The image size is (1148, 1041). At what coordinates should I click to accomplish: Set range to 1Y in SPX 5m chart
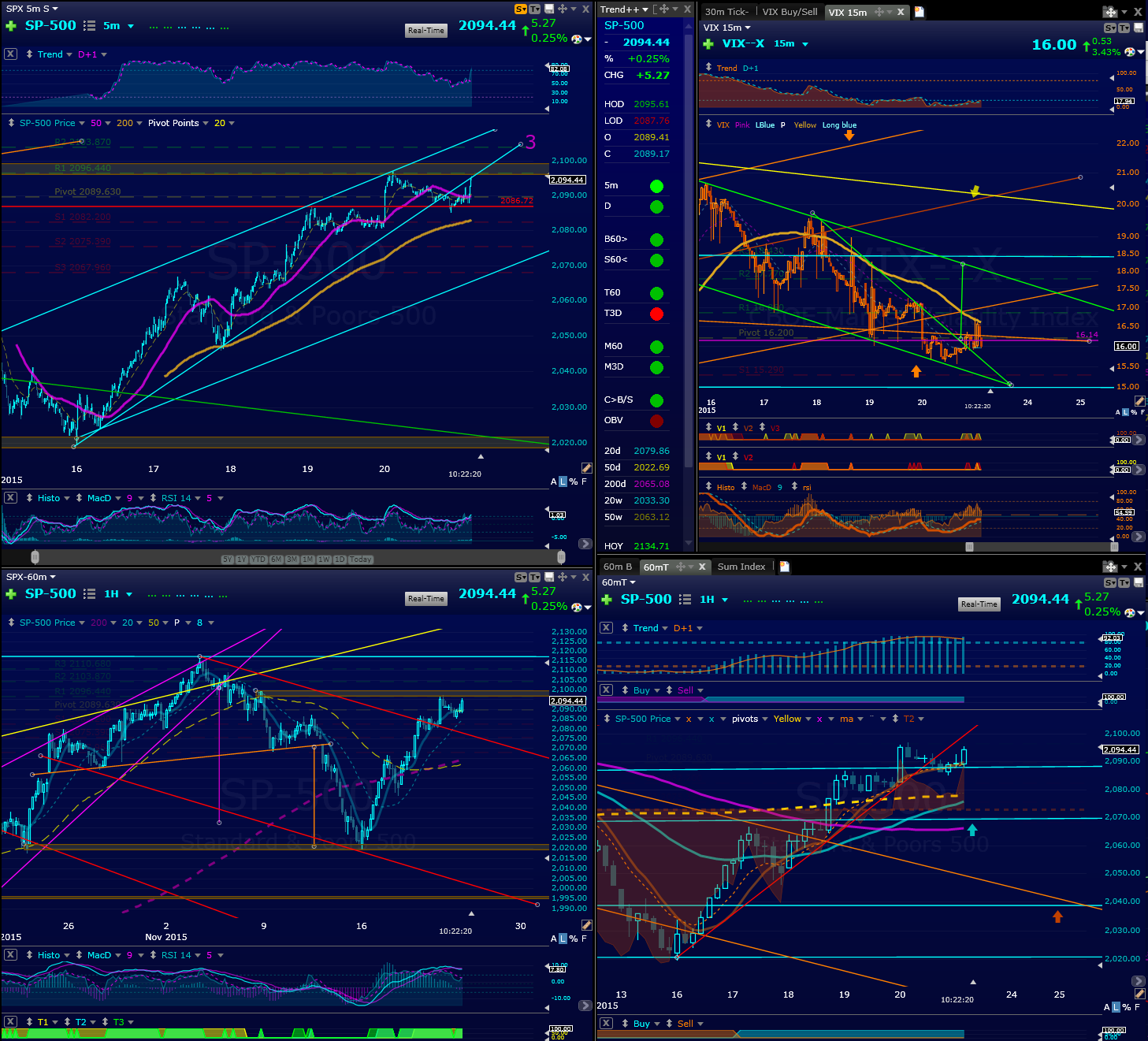tap(242, 560)
